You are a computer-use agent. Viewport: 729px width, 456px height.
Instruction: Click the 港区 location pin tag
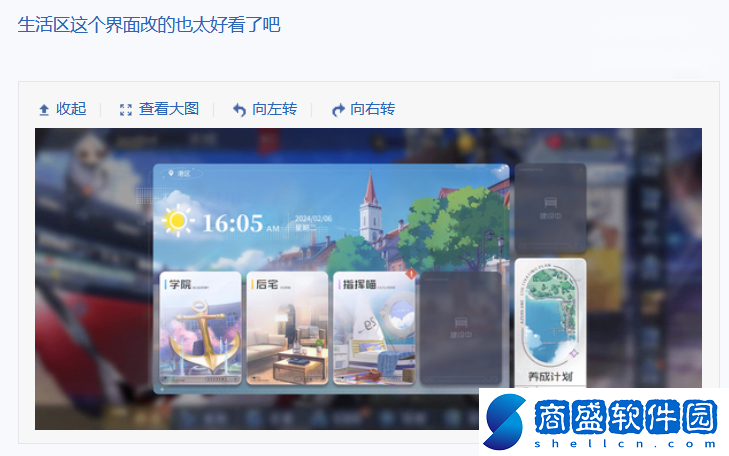(x=181, y=173)
